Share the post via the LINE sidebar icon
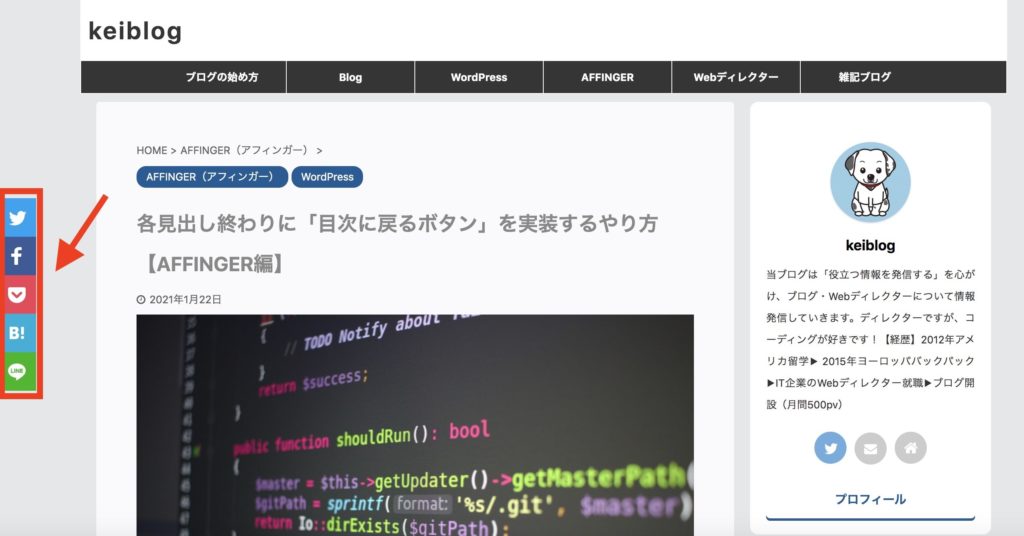The image size is (1024, 536). coord(20,371)
